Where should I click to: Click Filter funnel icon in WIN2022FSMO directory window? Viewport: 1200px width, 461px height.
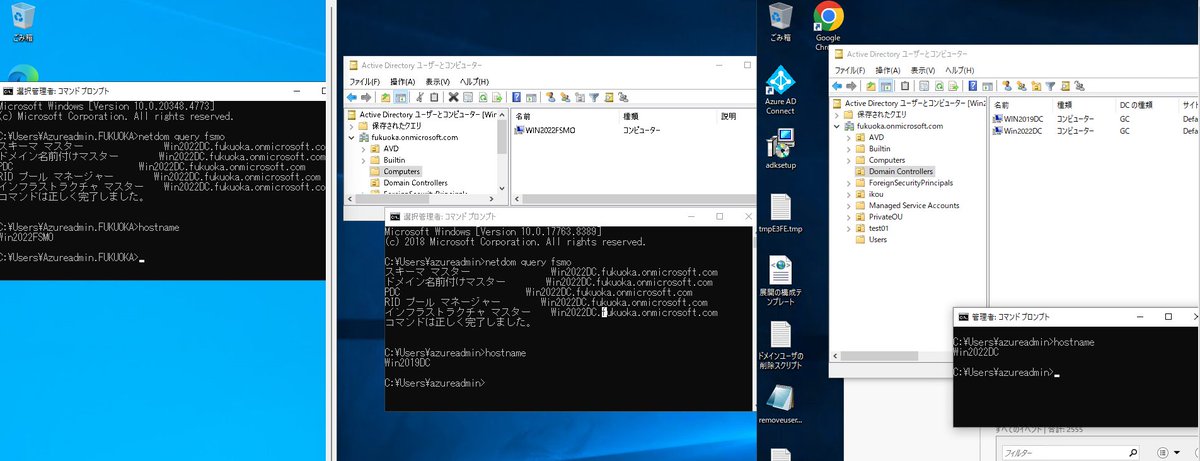594,97
